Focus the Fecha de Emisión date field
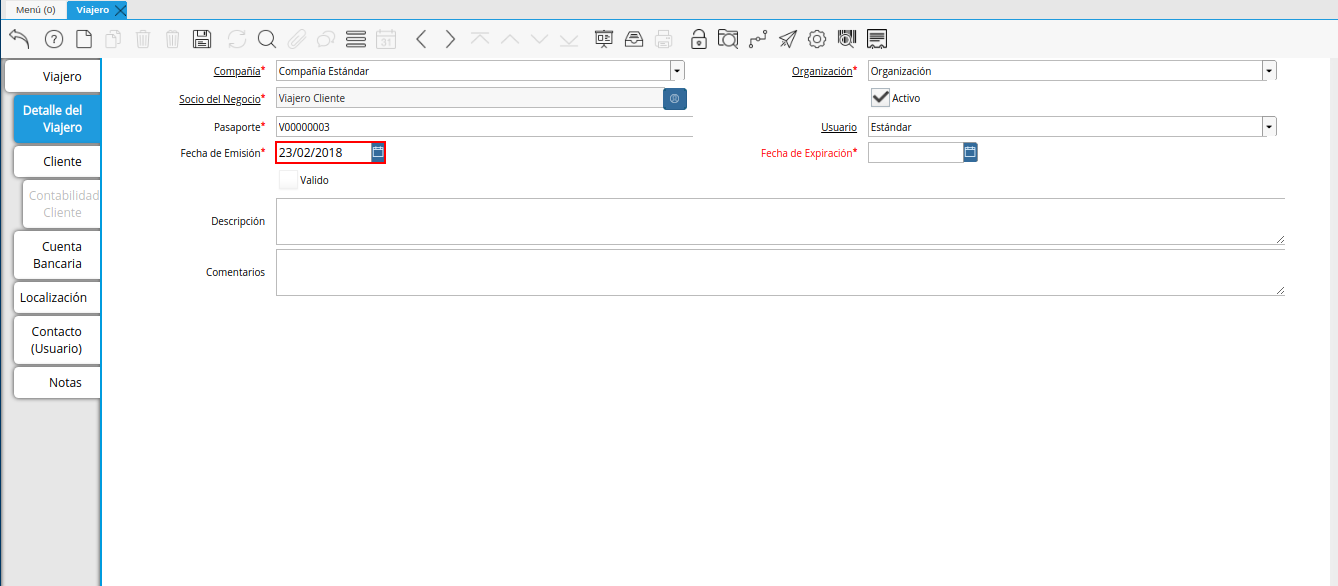 324,153
